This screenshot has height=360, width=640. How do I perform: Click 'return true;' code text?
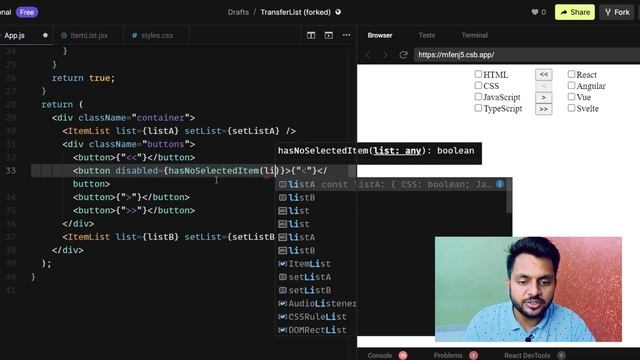[x=84, y=78]
